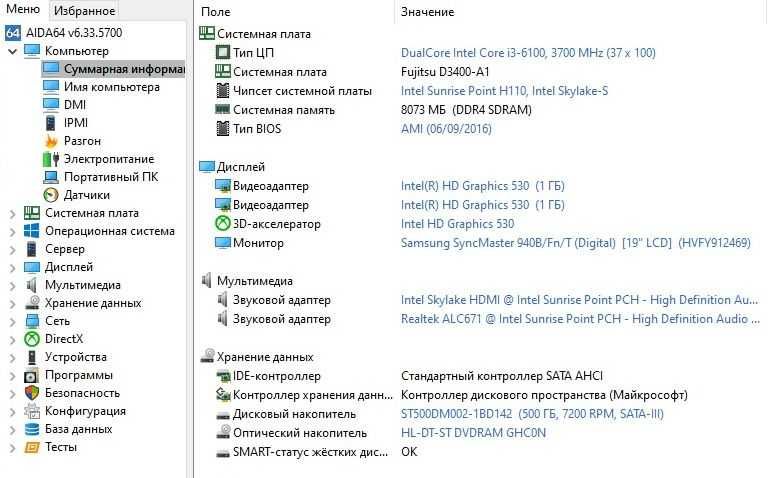This screenshot has height=478, width=782.
Task: Click the Датчики gauge icon
Action: tap(51, 195)
